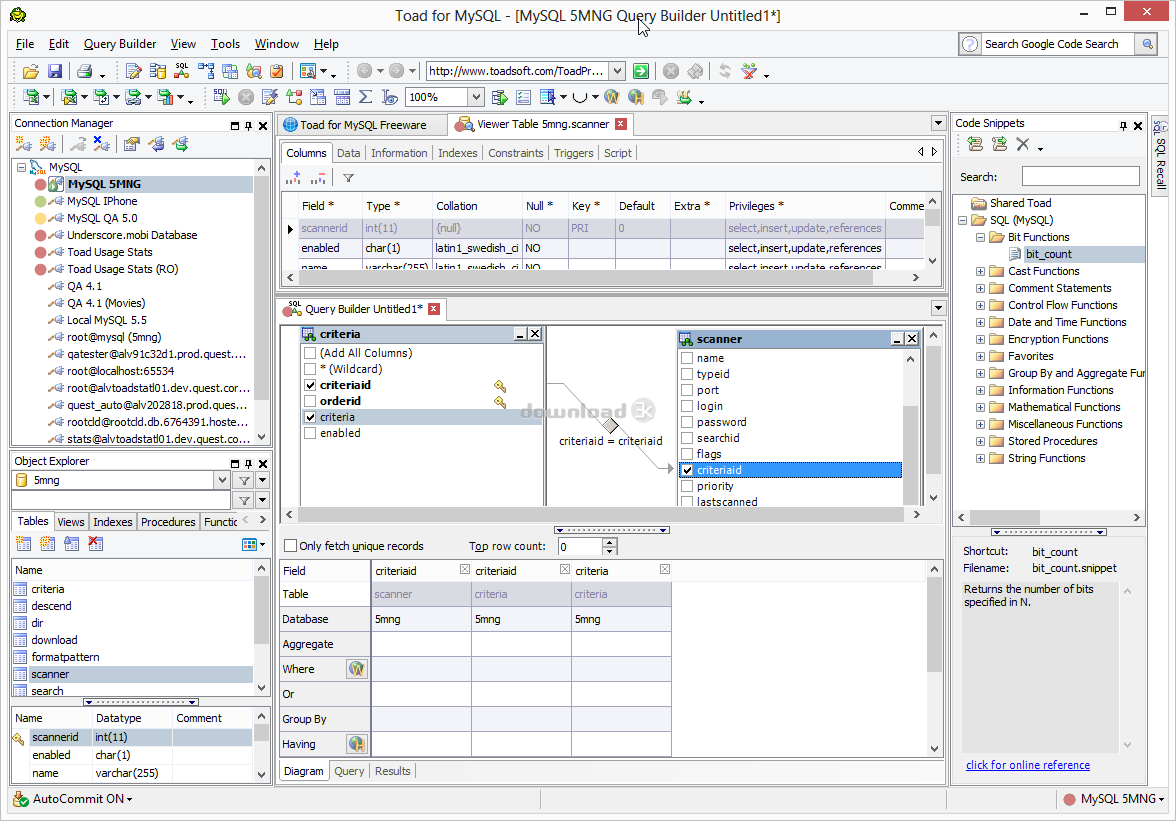Click the AutoCommit ON status bar icon
1176x821 pixels.
[20, 799]
